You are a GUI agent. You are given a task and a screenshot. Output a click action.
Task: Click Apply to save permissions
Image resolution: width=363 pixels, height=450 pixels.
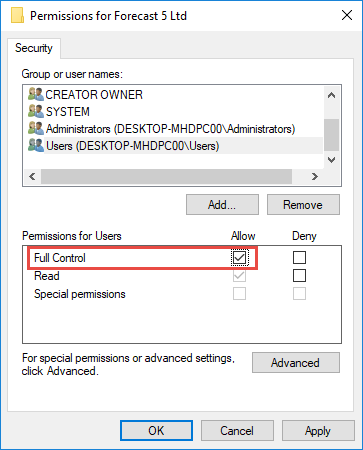(x=318, y=431)
